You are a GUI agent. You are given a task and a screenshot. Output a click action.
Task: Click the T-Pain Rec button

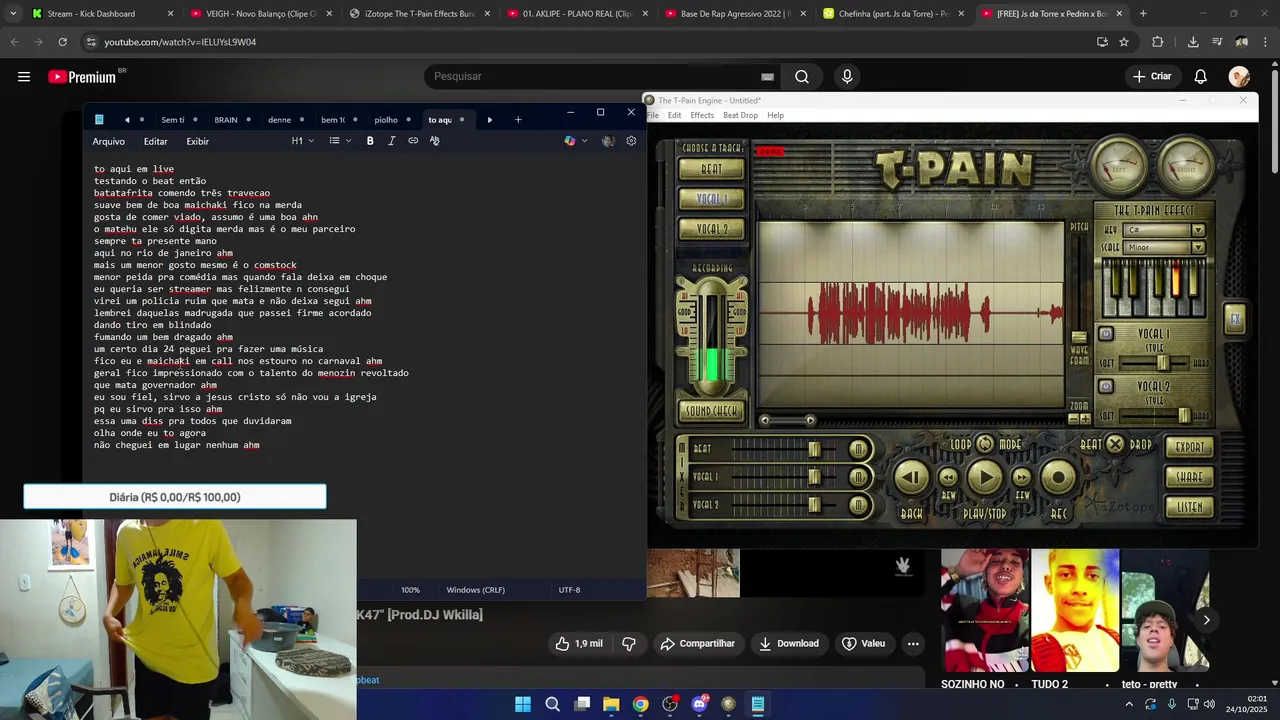(x=1058, y=478)
